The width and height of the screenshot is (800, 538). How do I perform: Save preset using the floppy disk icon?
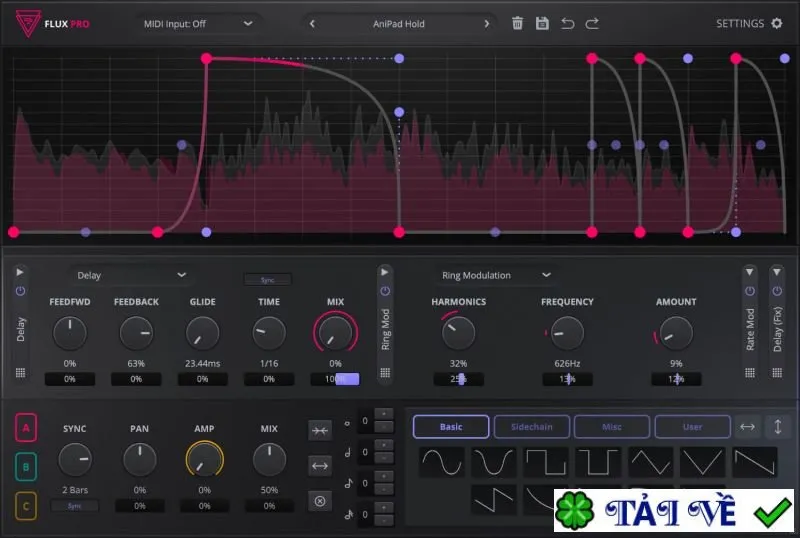click(x=542, y=23)
